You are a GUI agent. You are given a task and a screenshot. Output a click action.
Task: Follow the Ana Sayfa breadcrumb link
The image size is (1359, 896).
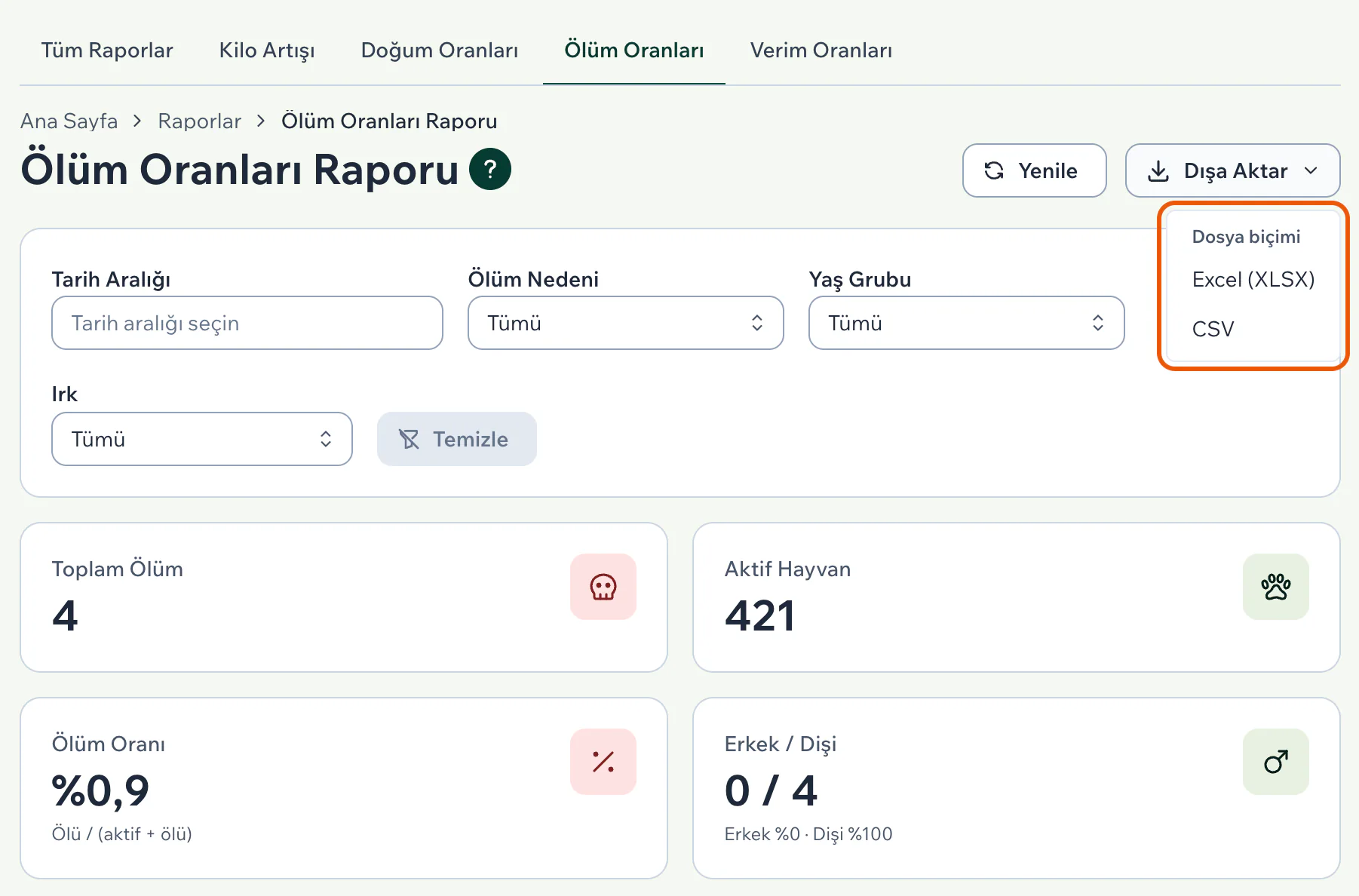(x=69, y=121)
